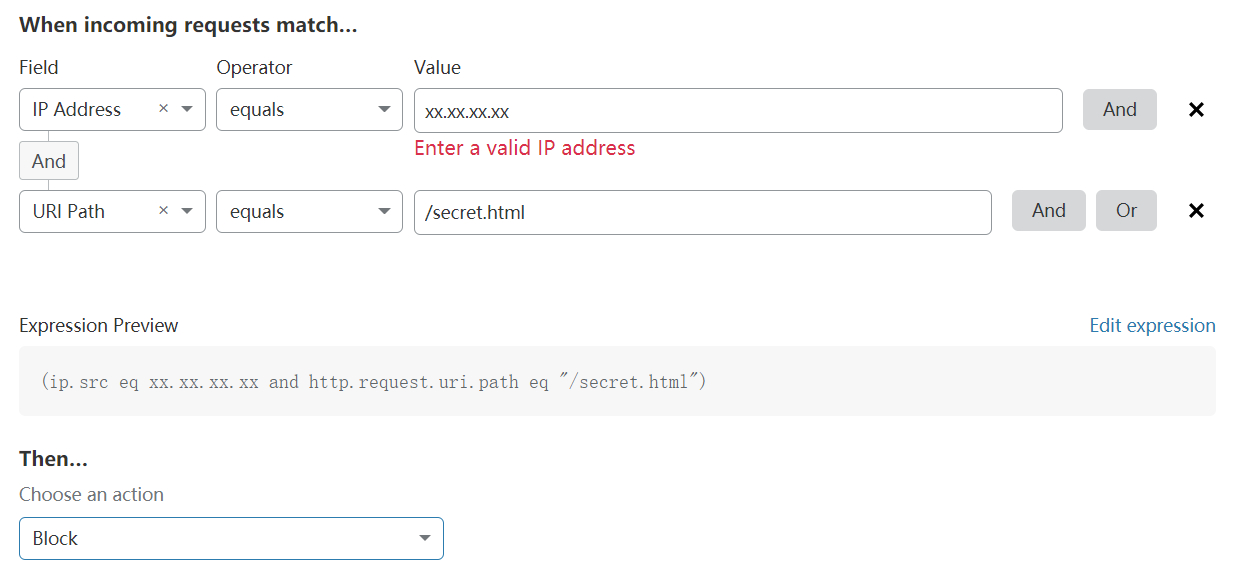Expand the Field selector showing IP Address
Viewport: 1240px width, 584px height.
tap(90, 110)
